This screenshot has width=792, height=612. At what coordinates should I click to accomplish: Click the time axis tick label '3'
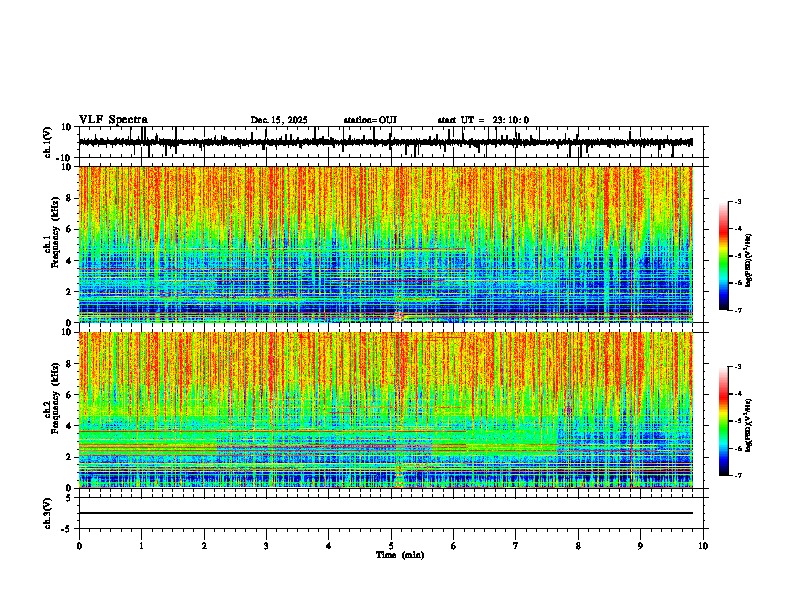click(x=266, y=546)
